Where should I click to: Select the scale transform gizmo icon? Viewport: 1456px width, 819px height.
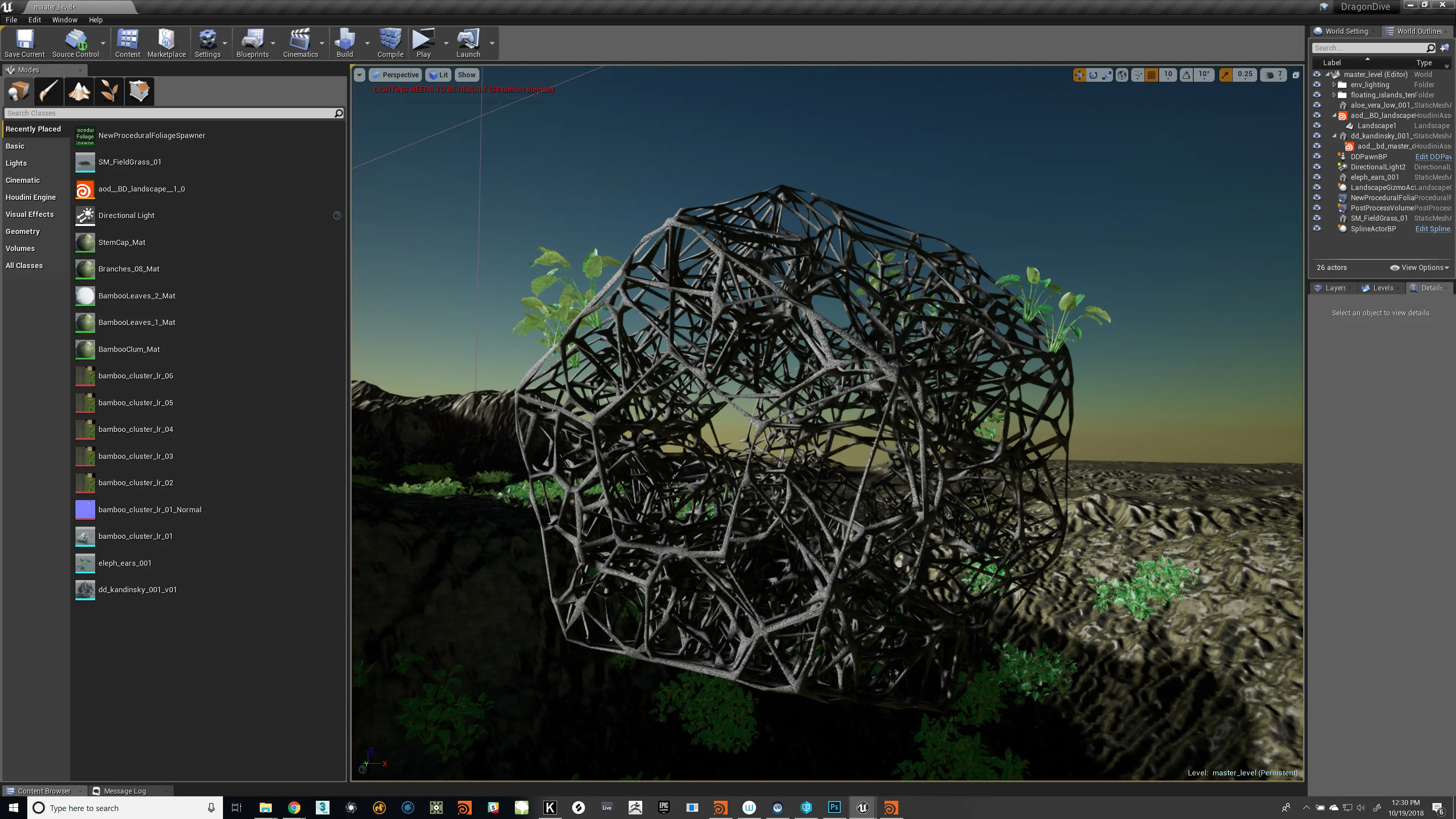pyautogui.click(x=1107, y=75)
